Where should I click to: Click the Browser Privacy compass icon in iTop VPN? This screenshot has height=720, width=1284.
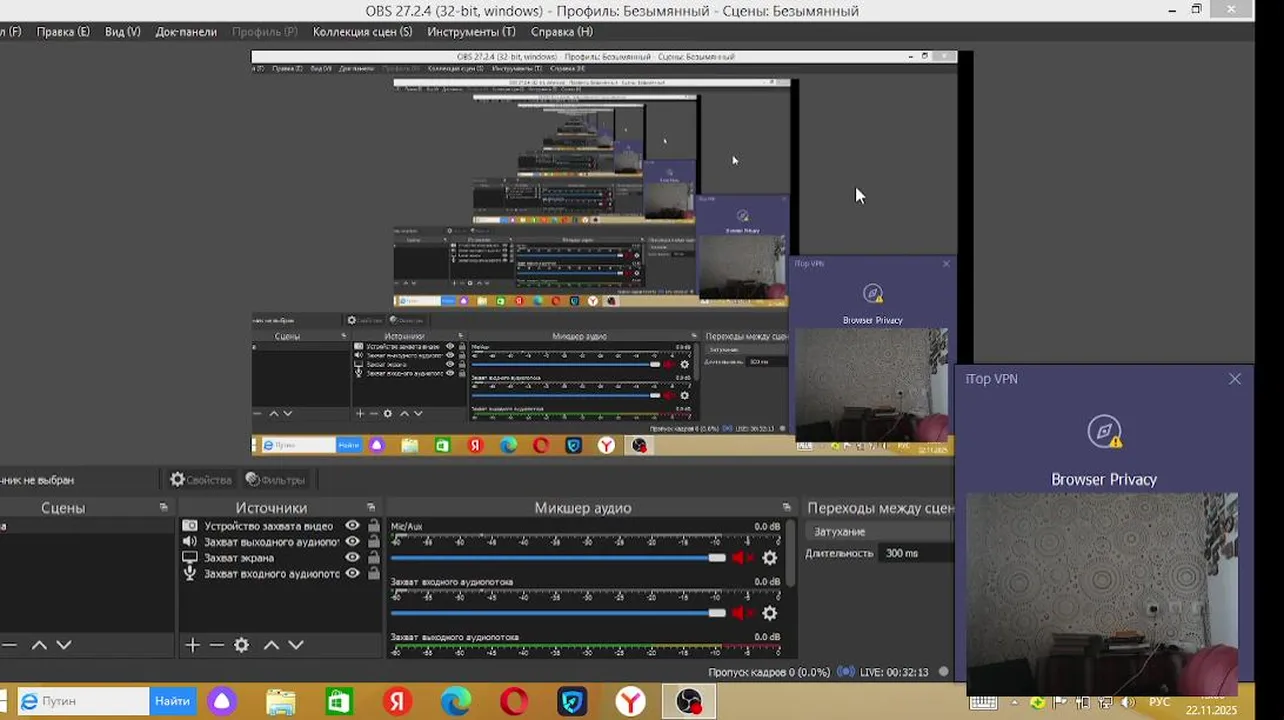pyautogui.click(x=1104, y=432)
